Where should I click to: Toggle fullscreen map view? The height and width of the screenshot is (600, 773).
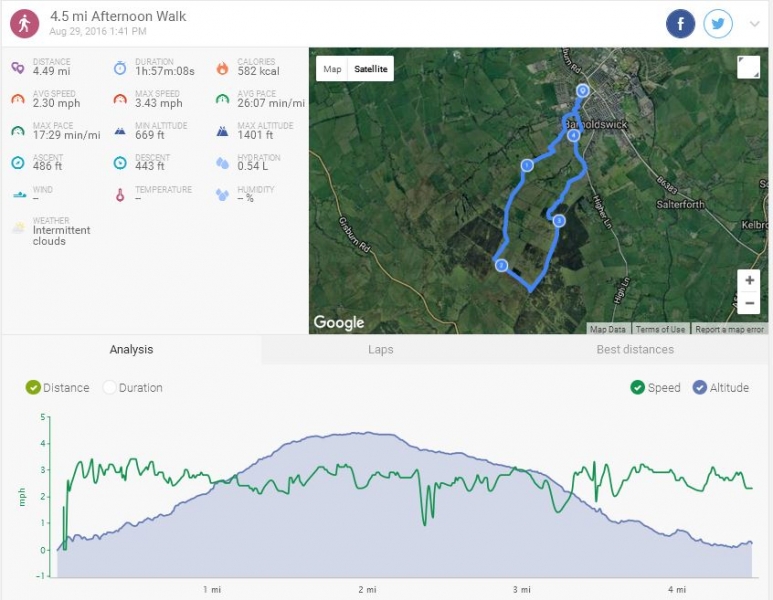[x=748, y=67]
